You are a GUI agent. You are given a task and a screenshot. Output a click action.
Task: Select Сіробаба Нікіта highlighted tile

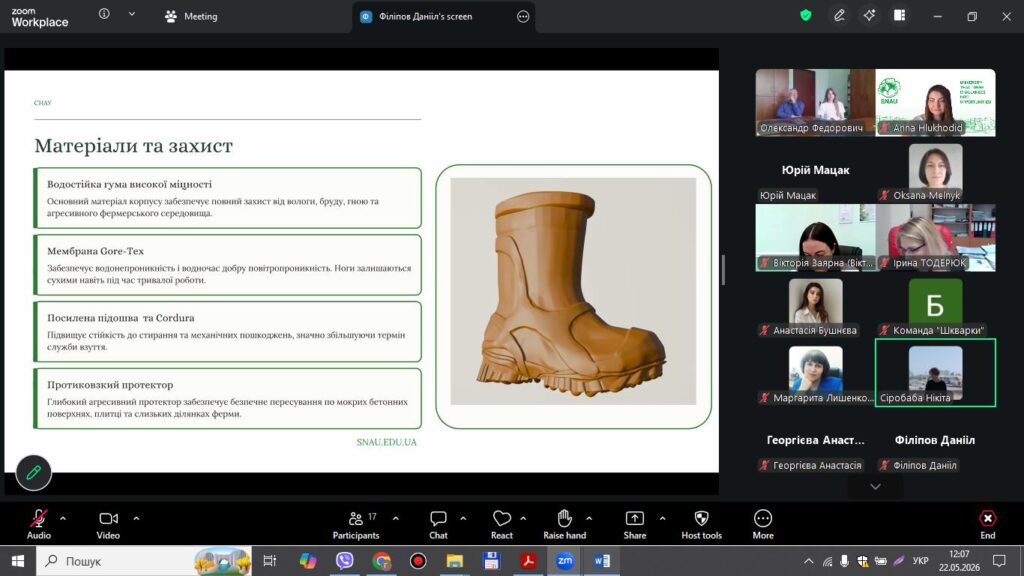(x=935, y=373)
